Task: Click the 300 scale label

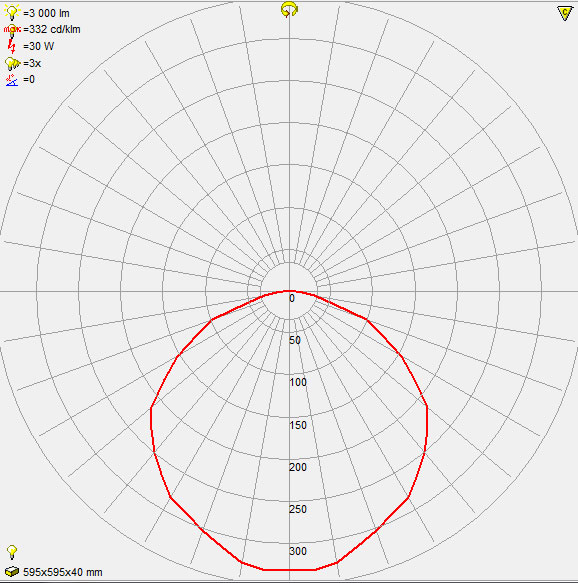Action: coord(298,551)
